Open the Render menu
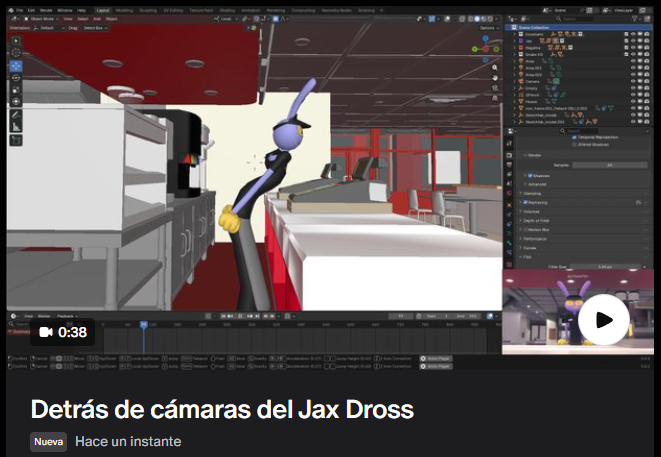 46,10
